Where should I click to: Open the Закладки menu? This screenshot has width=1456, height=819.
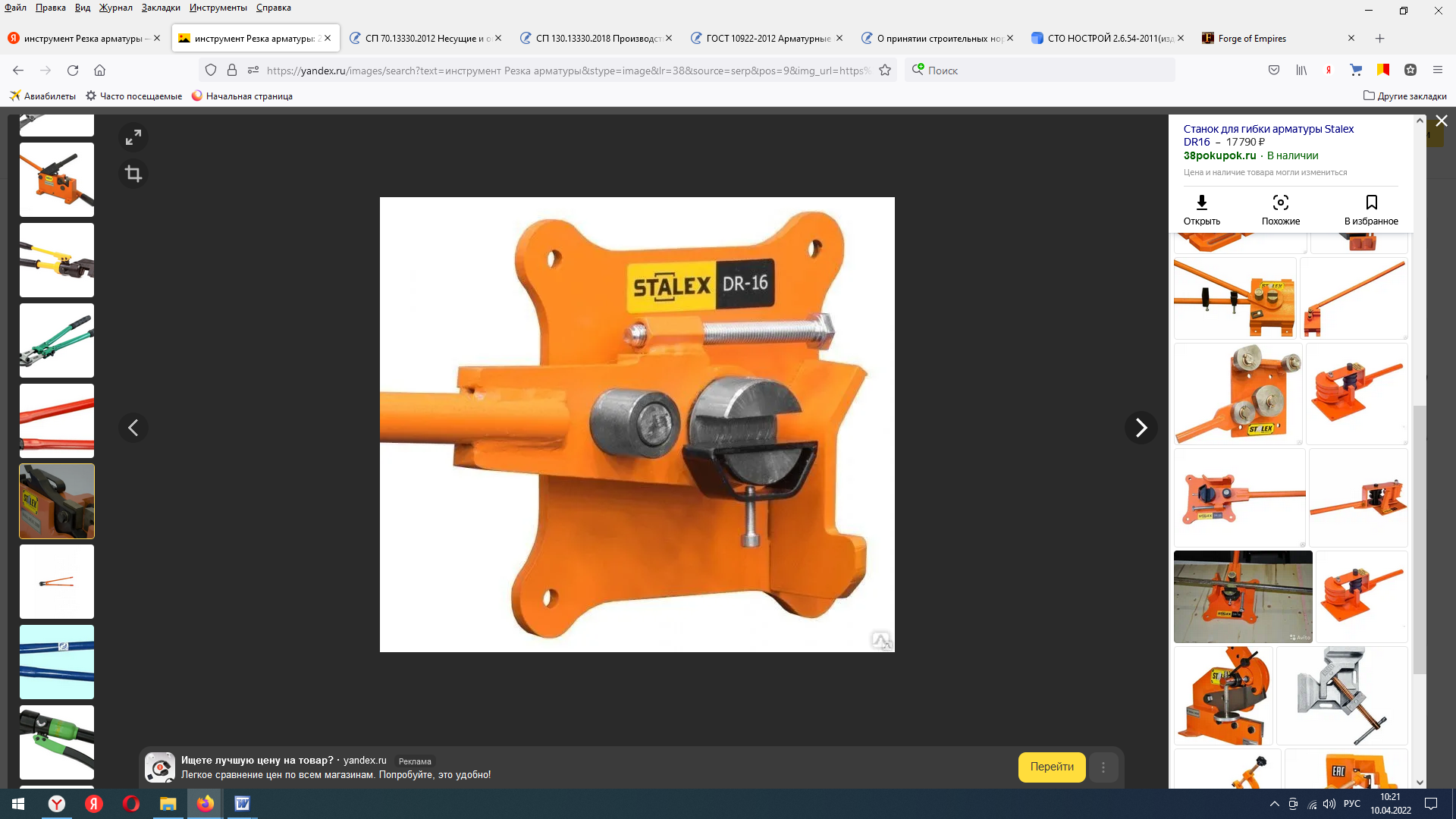coord(161,8)
